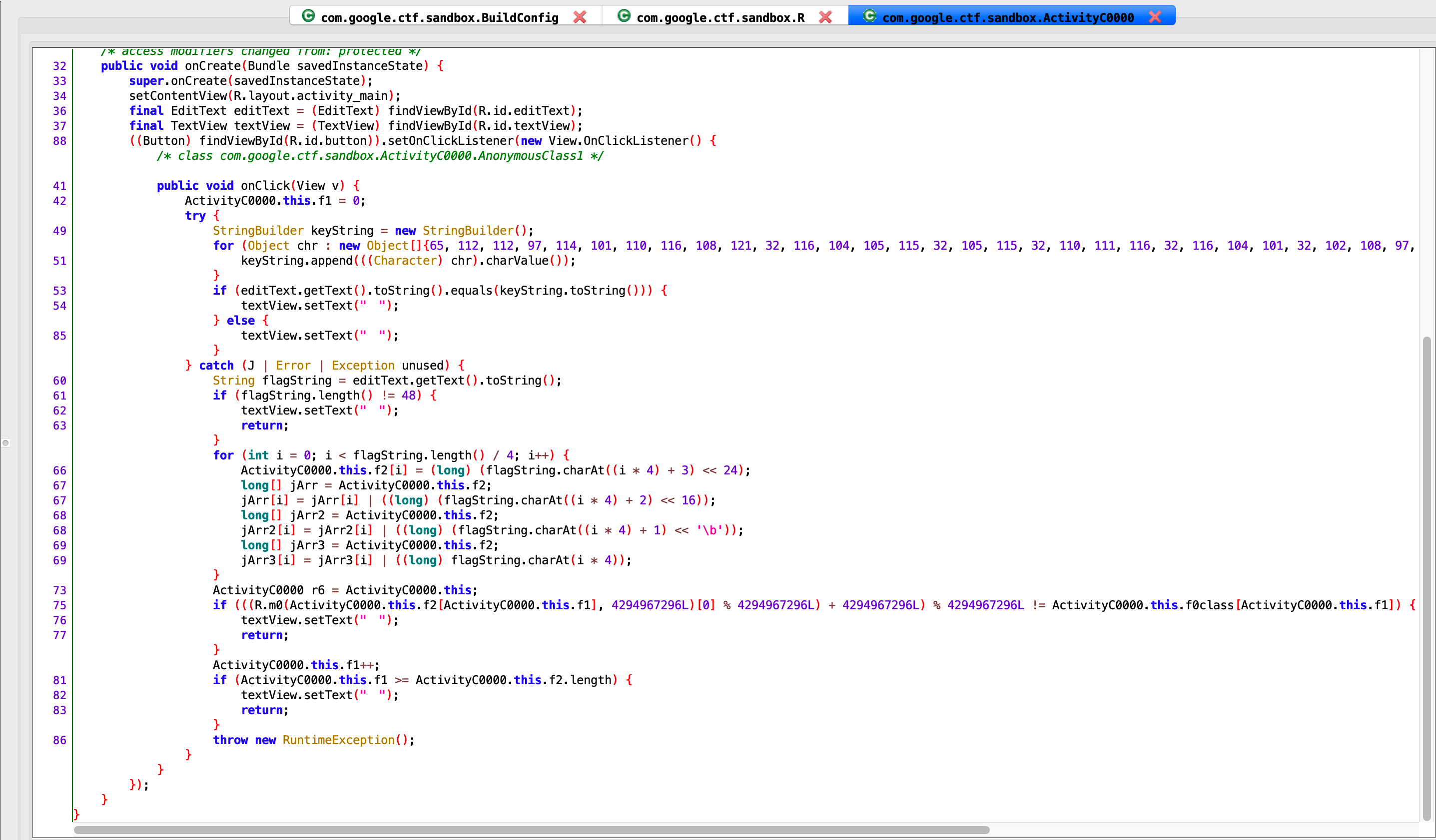Click line number 88 in the gutter
Image resolution: width=1436 pixels, height=840 pixels.
coord(60,141)
